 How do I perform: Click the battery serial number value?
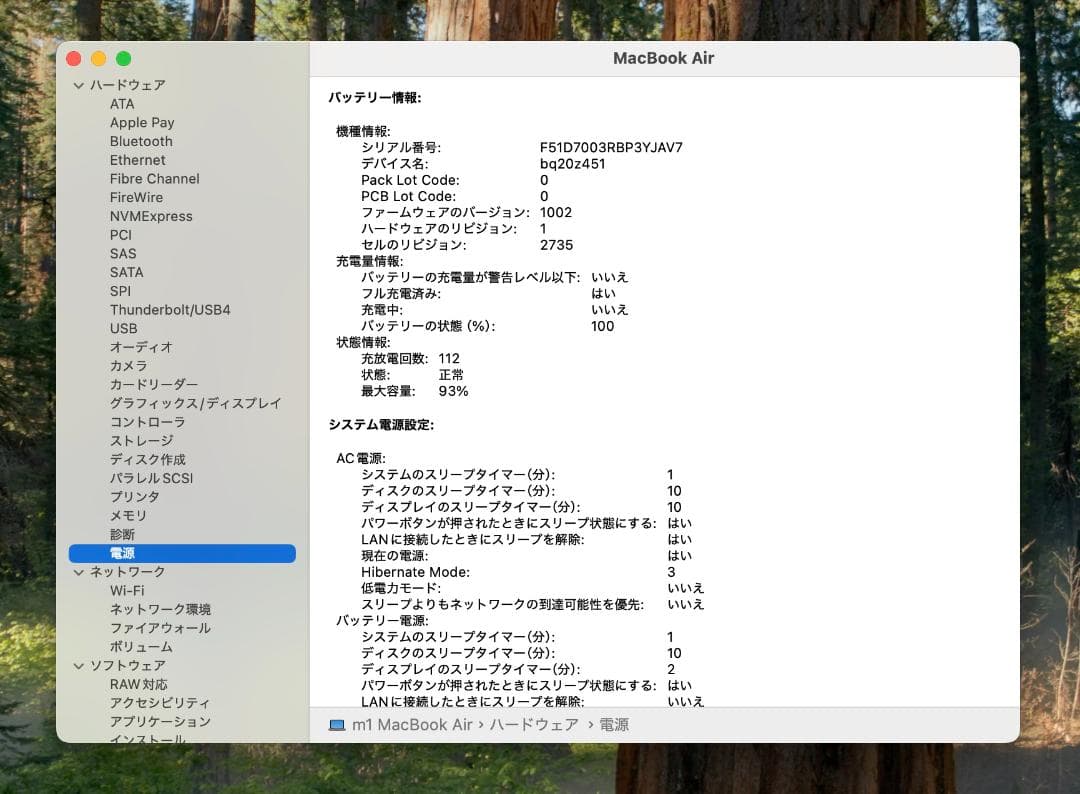point(611,148)
